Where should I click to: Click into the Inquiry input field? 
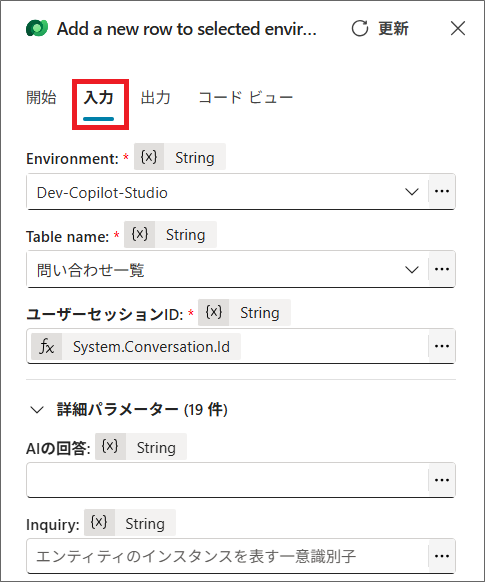point(227,556)
